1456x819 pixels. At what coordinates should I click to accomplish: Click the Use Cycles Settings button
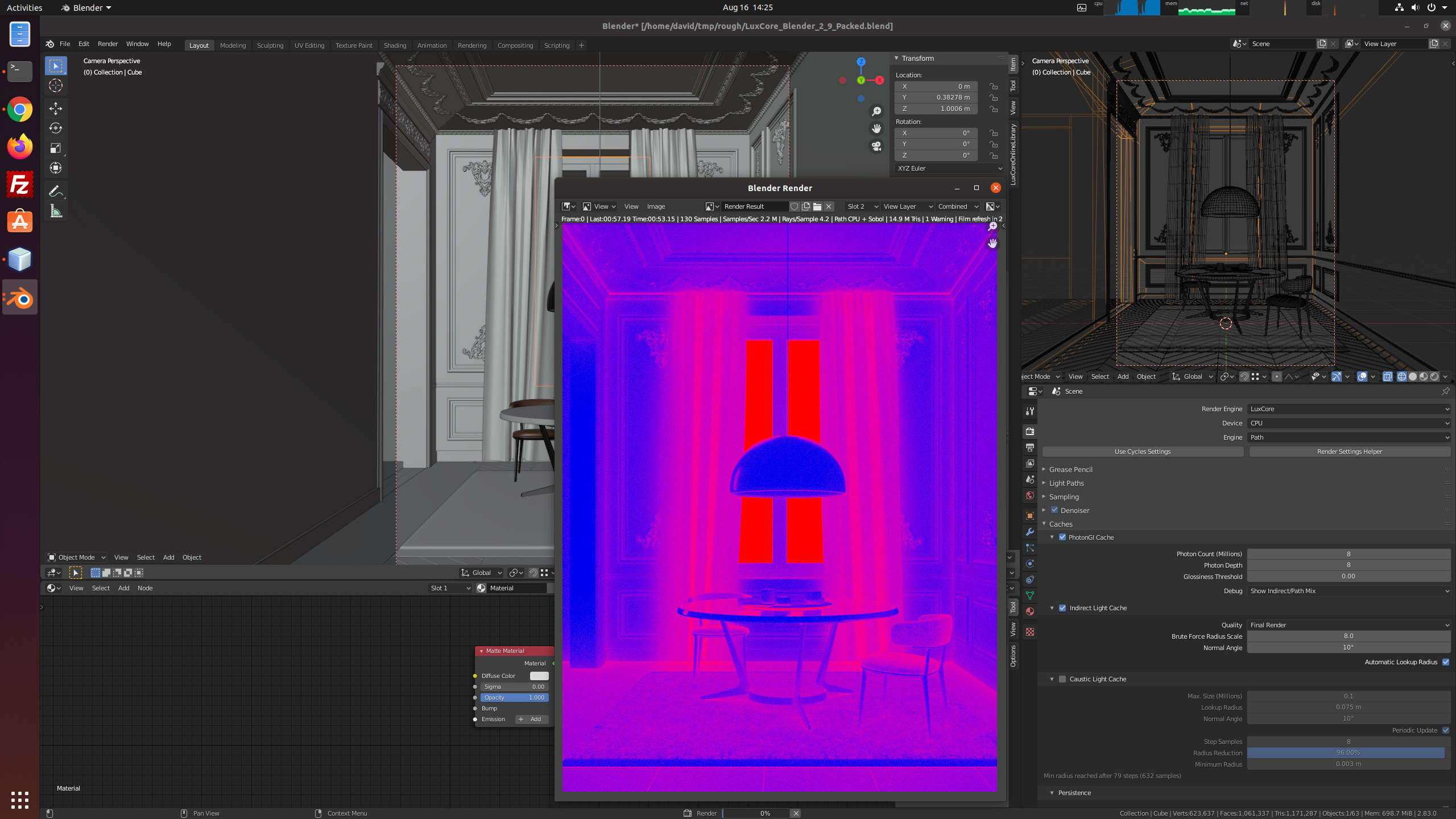point(1142,452)
